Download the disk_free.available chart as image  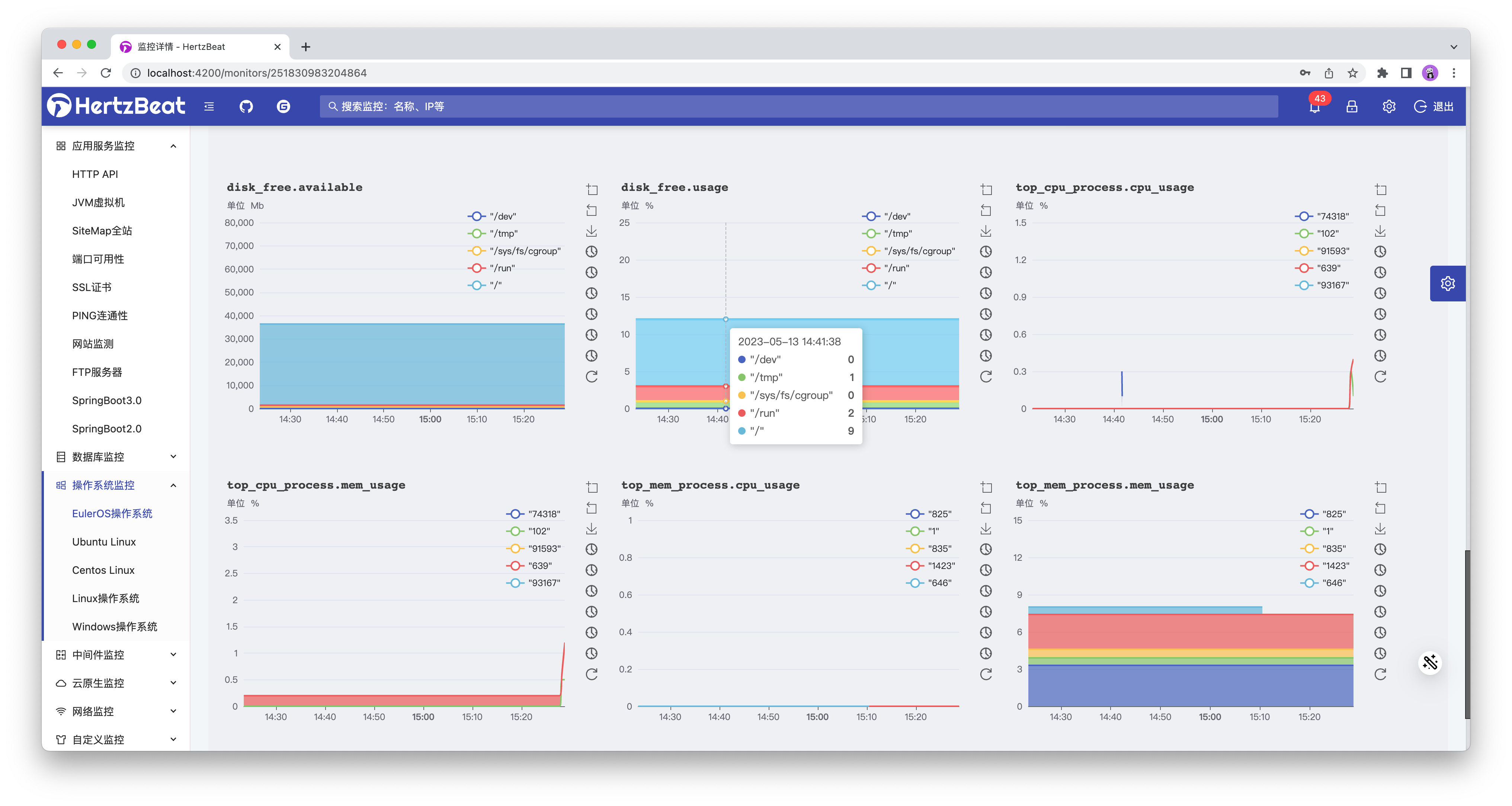pyautogui.click(x=592, y=231)
